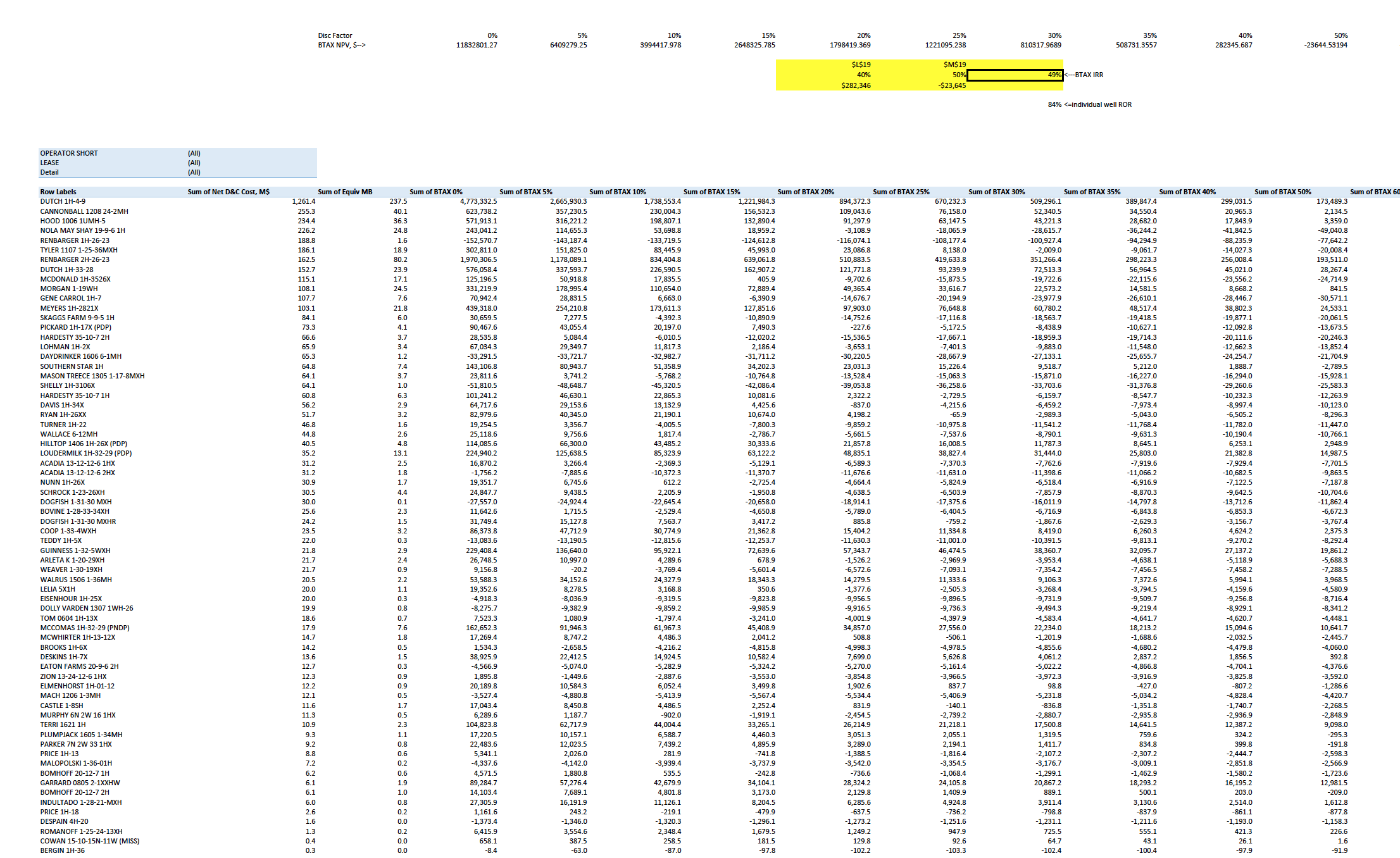1400x858 pixels.
Task: Select the Sum of BTAX 40% header
Action: click(x=1187, y=192)
